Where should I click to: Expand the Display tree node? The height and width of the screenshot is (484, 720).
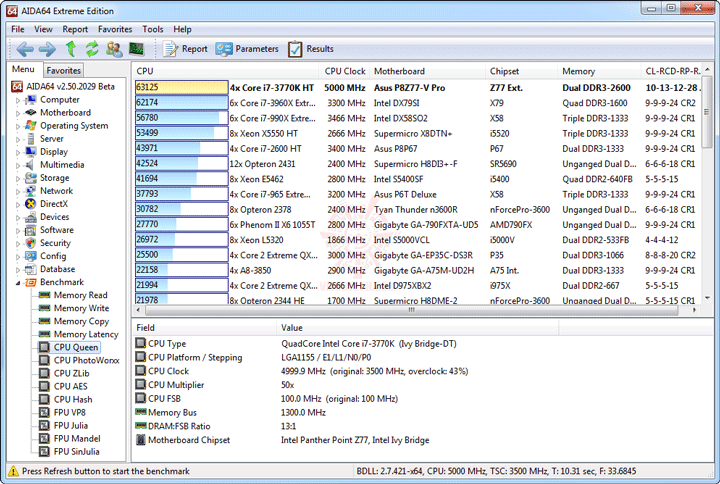[x=18, y=152]
